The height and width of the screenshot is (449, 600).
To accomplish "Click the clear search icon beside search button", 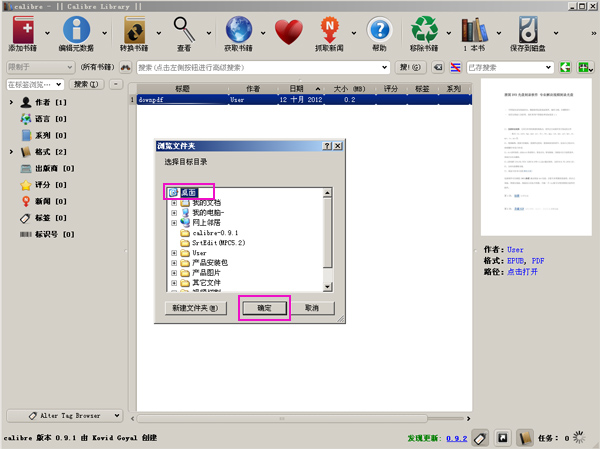I will coord(438,67).
